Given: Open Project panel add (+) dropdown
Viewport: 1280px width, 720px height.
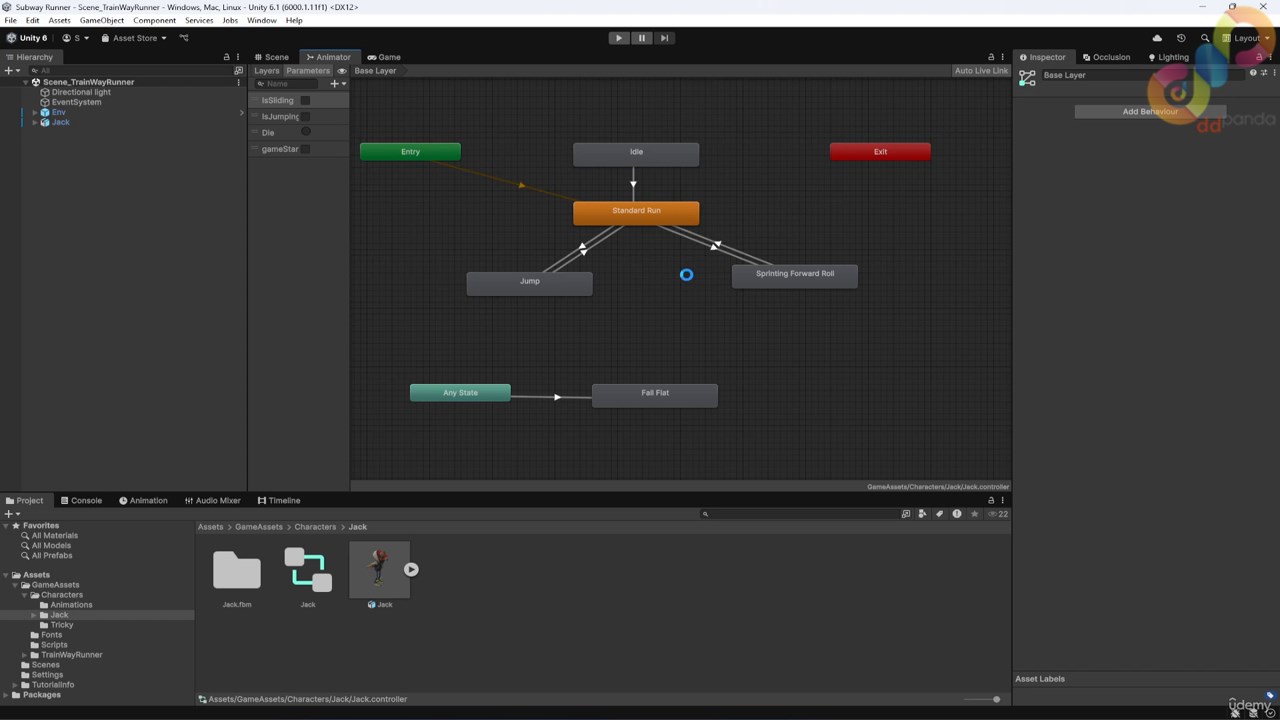Looking at the screenshot, I should coord(12,514).
